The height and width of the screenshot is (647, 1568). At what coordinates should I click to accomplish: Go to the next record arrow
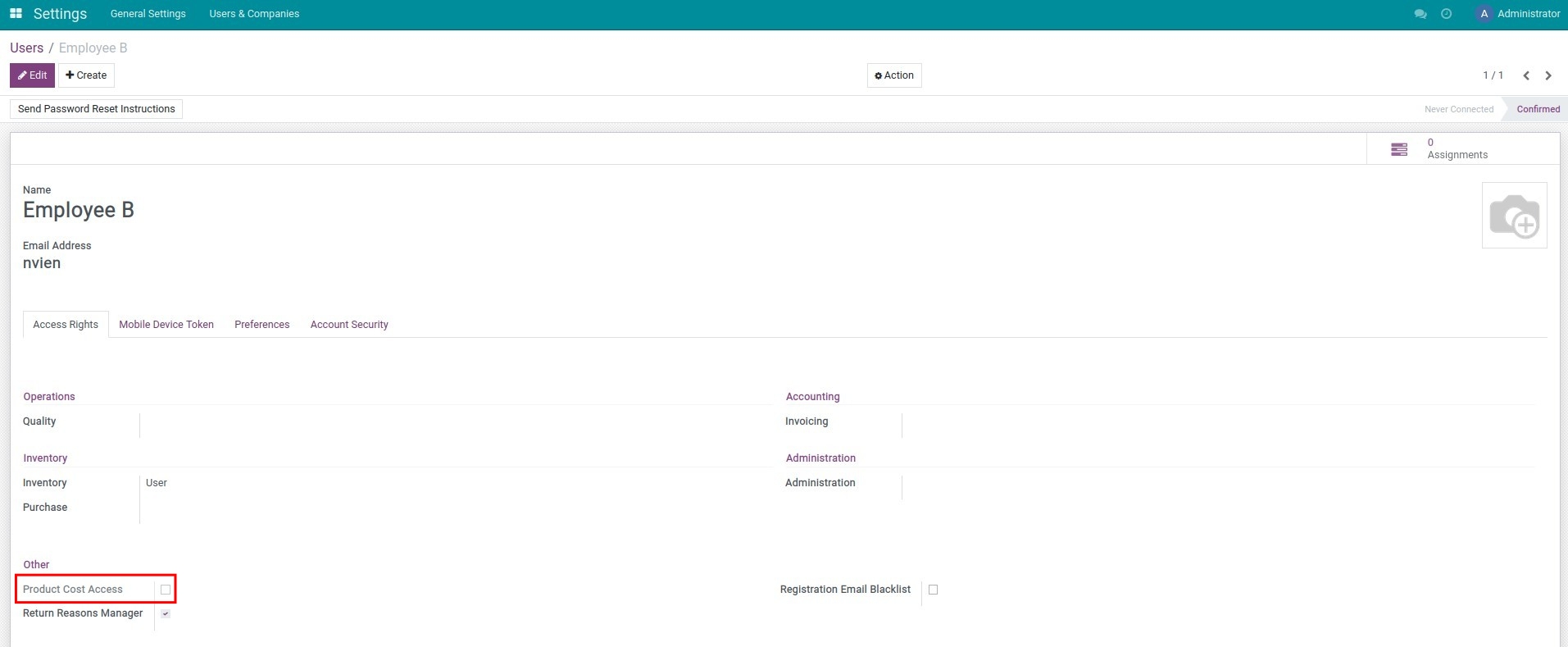coord(1548,75)
